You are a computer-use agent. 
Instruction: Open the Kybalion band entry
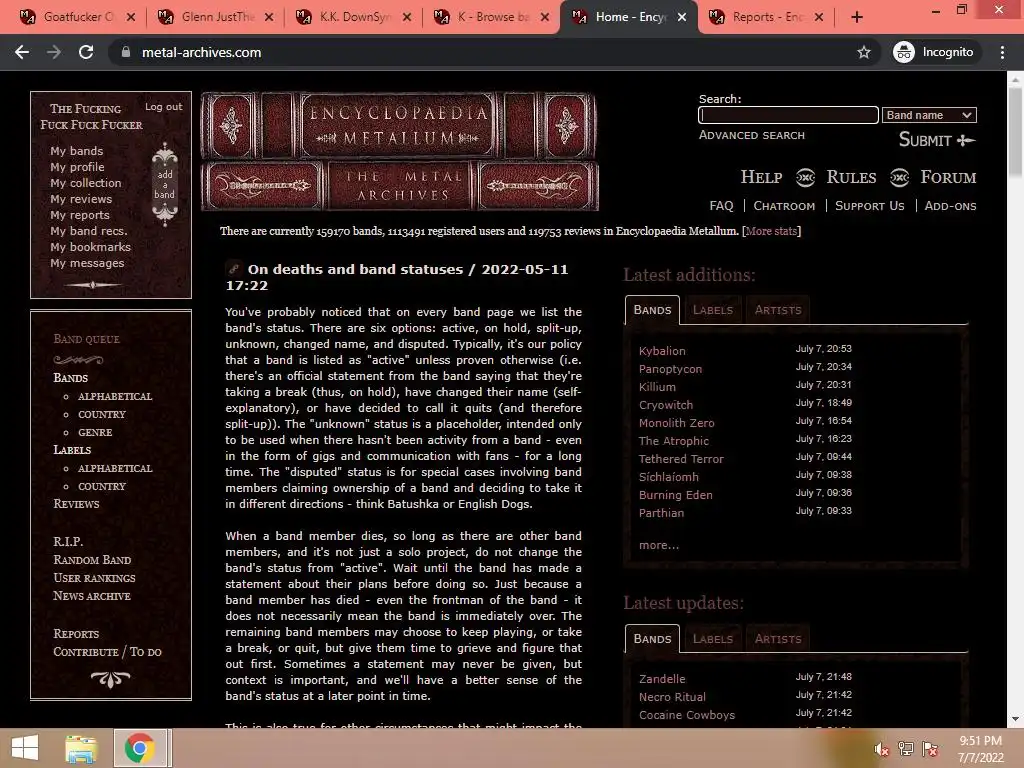point(662,351)
